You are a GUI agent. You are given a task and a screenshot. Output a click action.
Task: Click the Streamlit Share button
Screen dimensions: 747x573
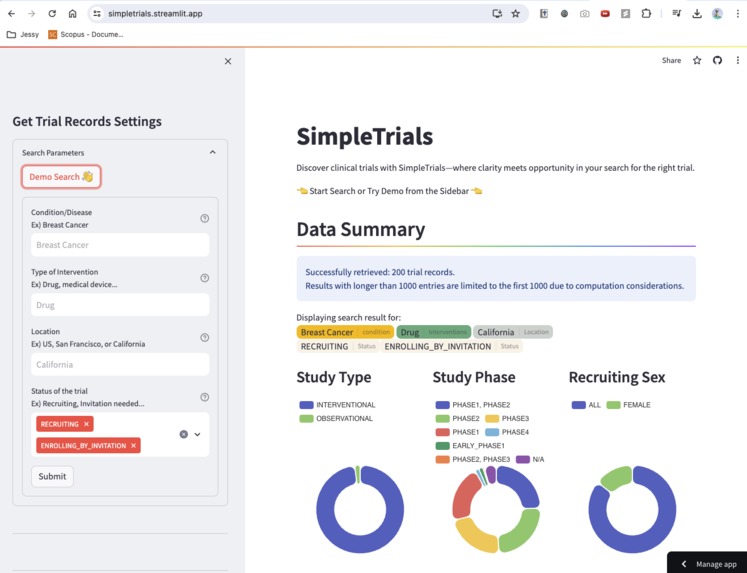tap(671, 60)
